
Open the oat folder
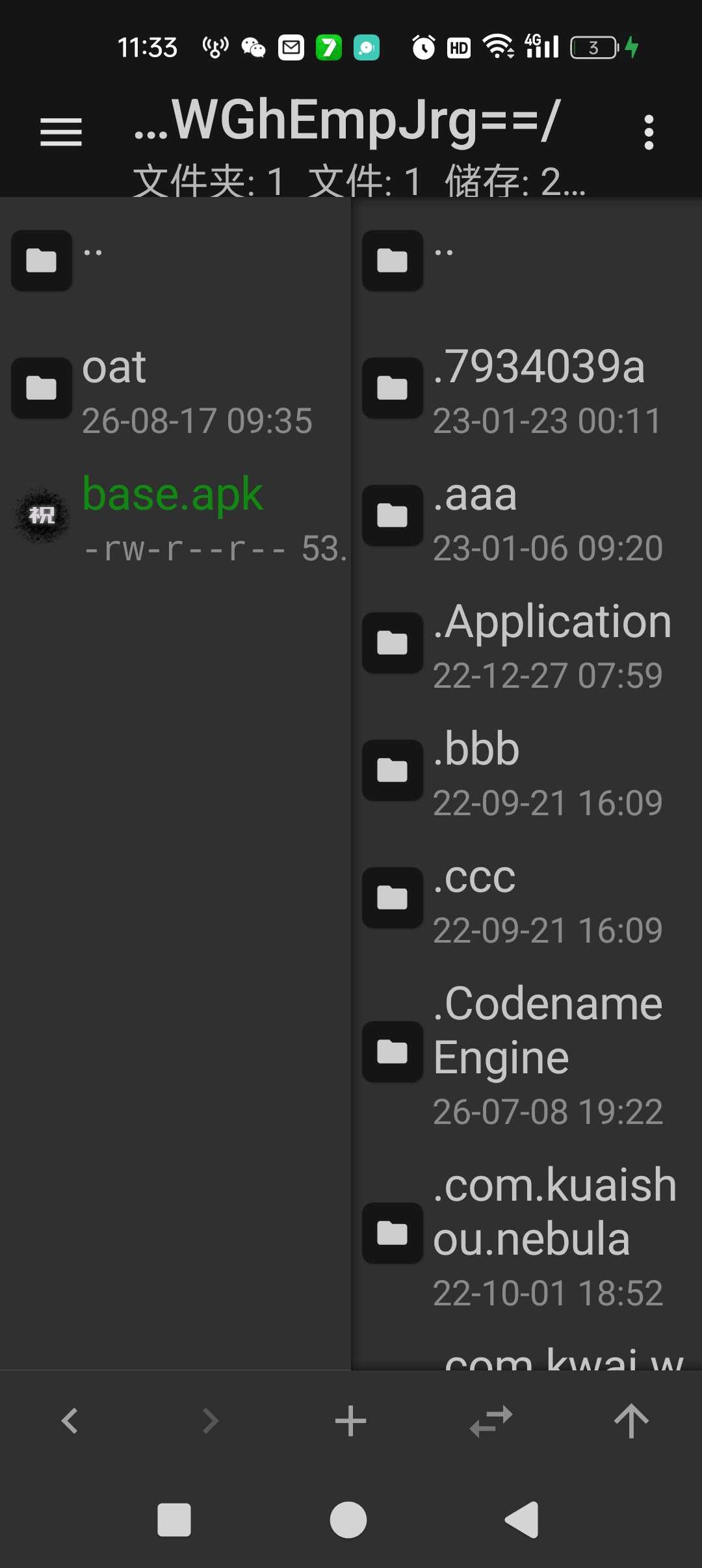pyautogui.click(x=175, y=389)
